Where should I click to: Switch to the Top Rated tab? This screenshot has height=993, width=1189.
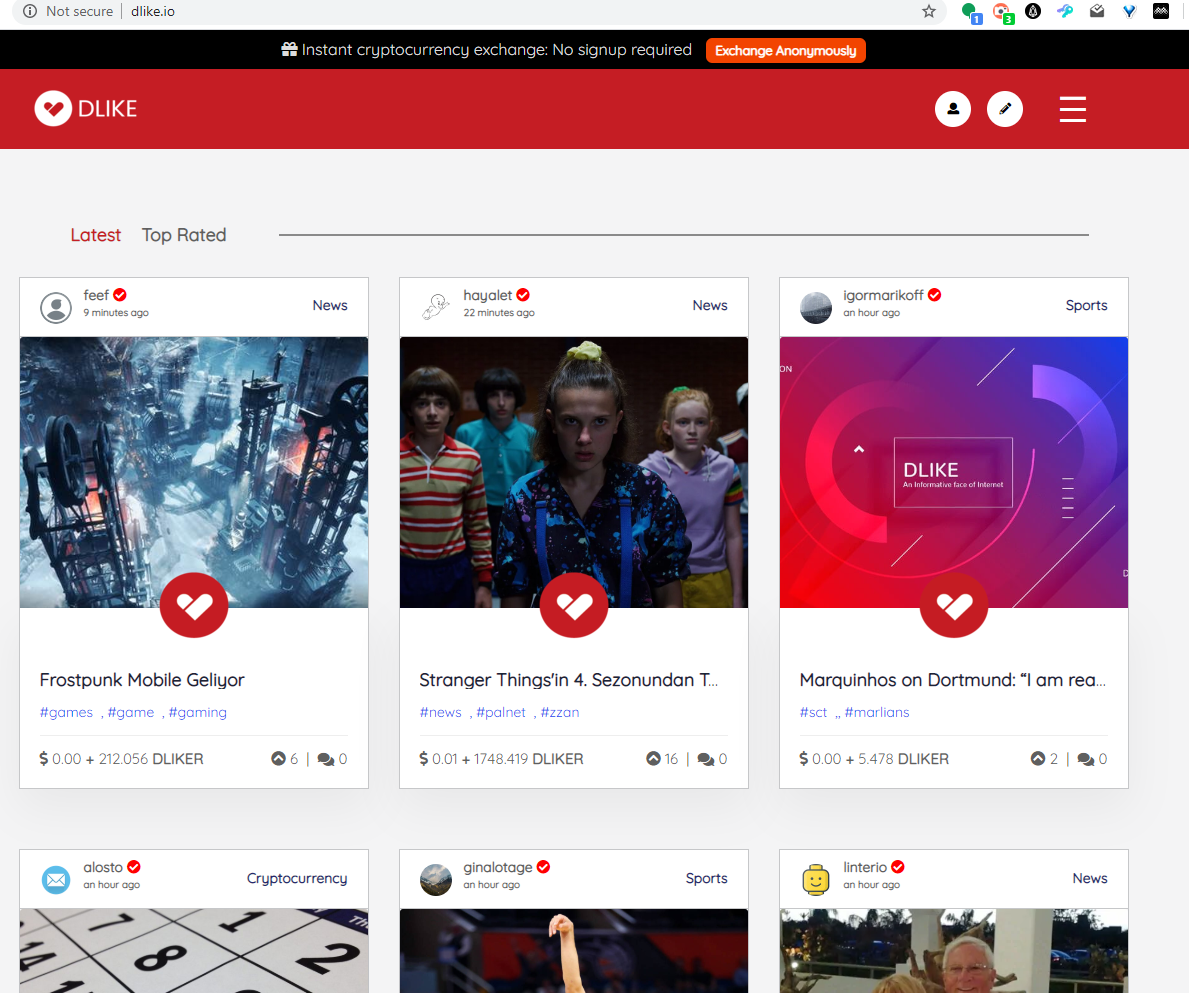(184, 235)
